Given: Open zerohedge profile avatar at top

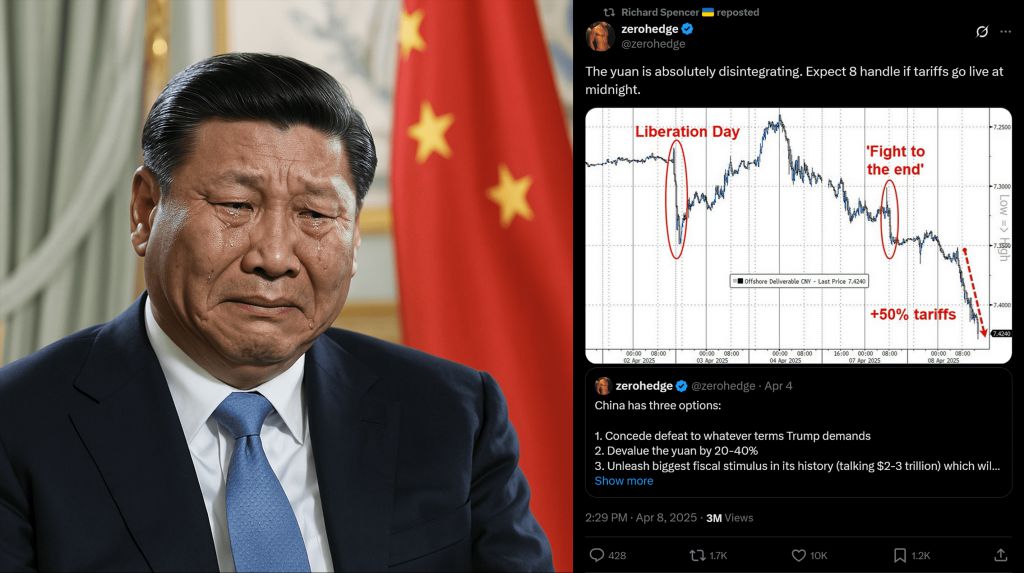Looking at the screenshot, I should point(600,36).
